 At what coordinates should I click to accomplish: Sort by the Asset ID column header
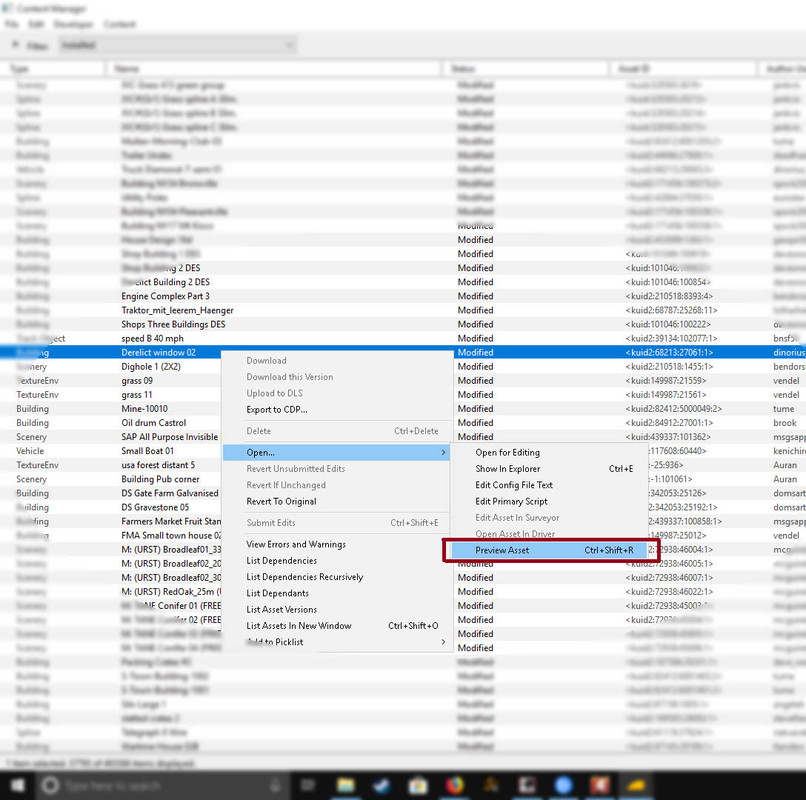pyautogui.click(x=684, y=68)
